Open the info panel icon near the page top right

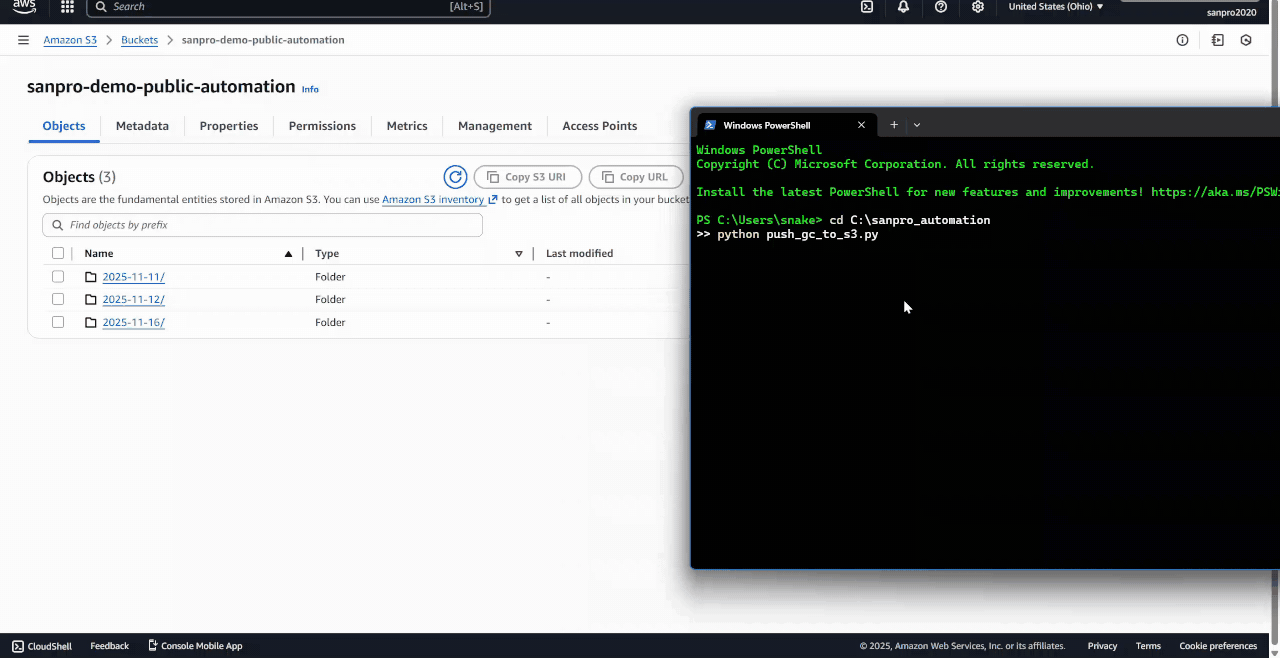[x=1182, y=40]
